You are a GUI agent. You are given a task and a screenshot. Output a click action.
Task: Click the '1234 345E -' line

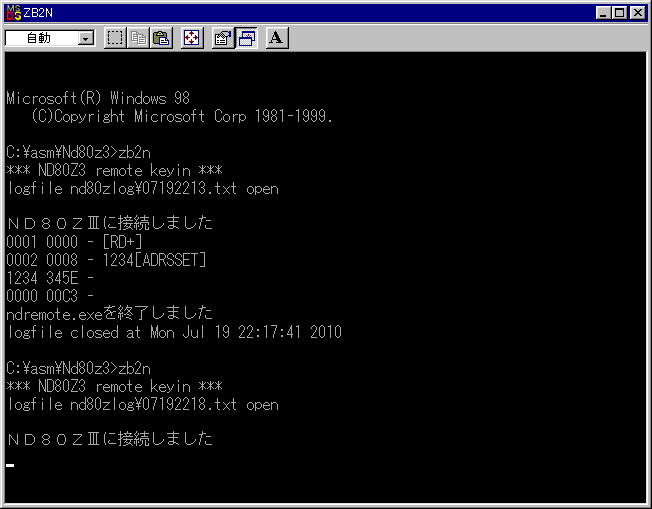coord(50,278)
